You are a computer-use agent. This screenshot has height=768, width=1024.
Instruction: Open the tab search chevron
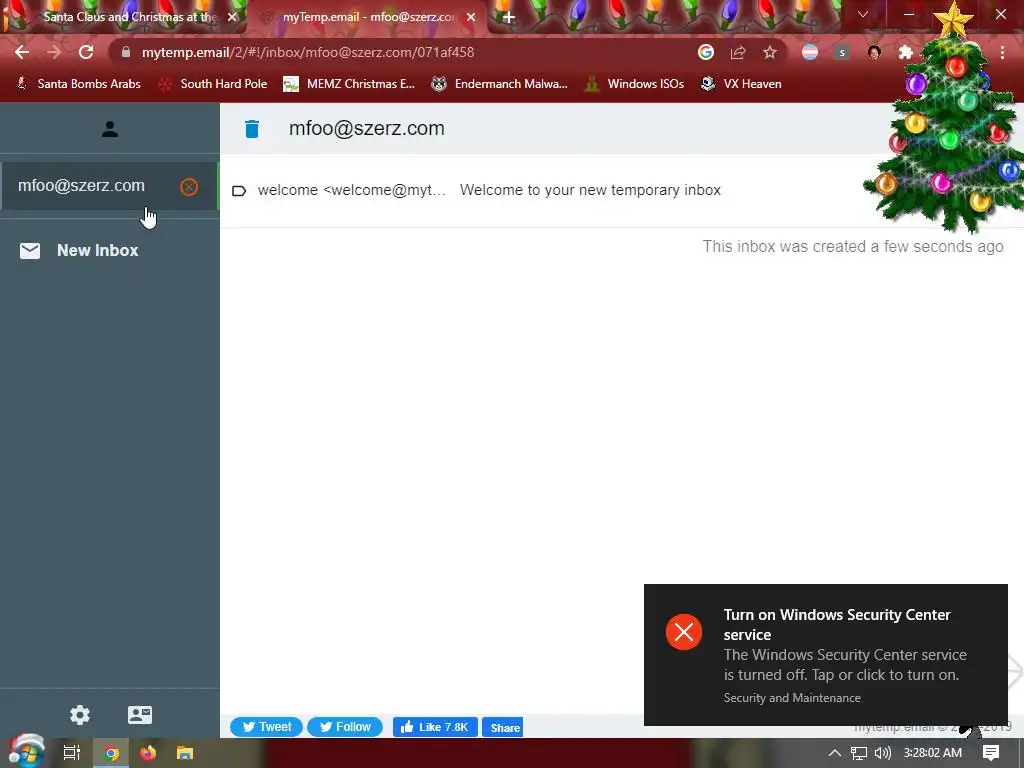coord(863,14)
